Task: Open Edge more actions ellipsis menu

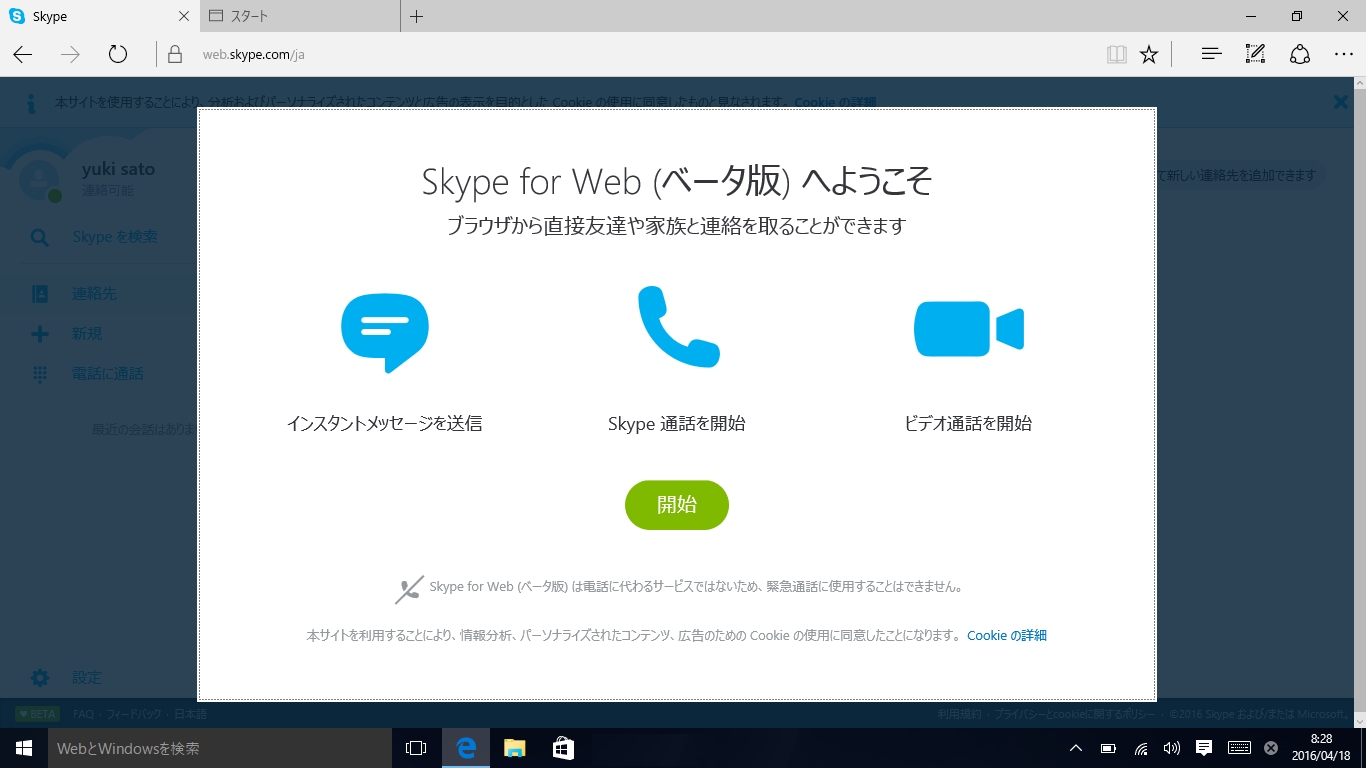Action: click(1343, 54)
